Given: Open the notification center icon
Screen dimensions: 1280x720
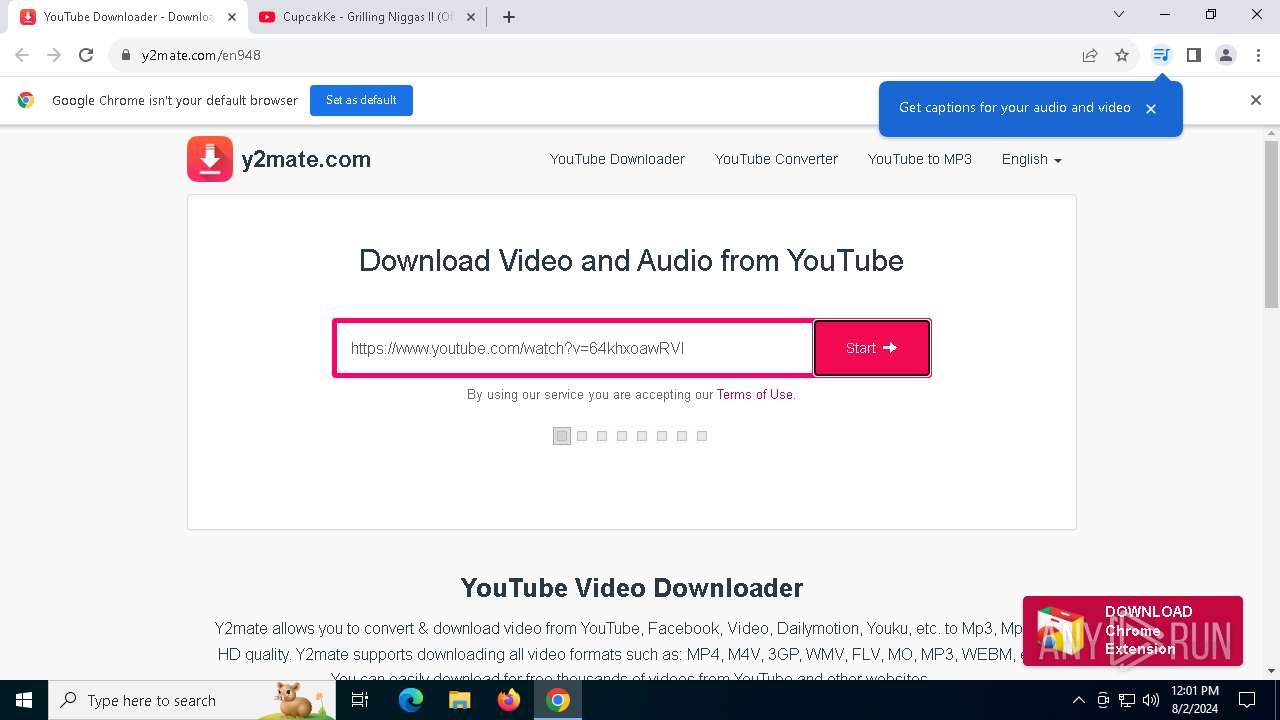Looking at the screenshot, I should click(1248, 700).
